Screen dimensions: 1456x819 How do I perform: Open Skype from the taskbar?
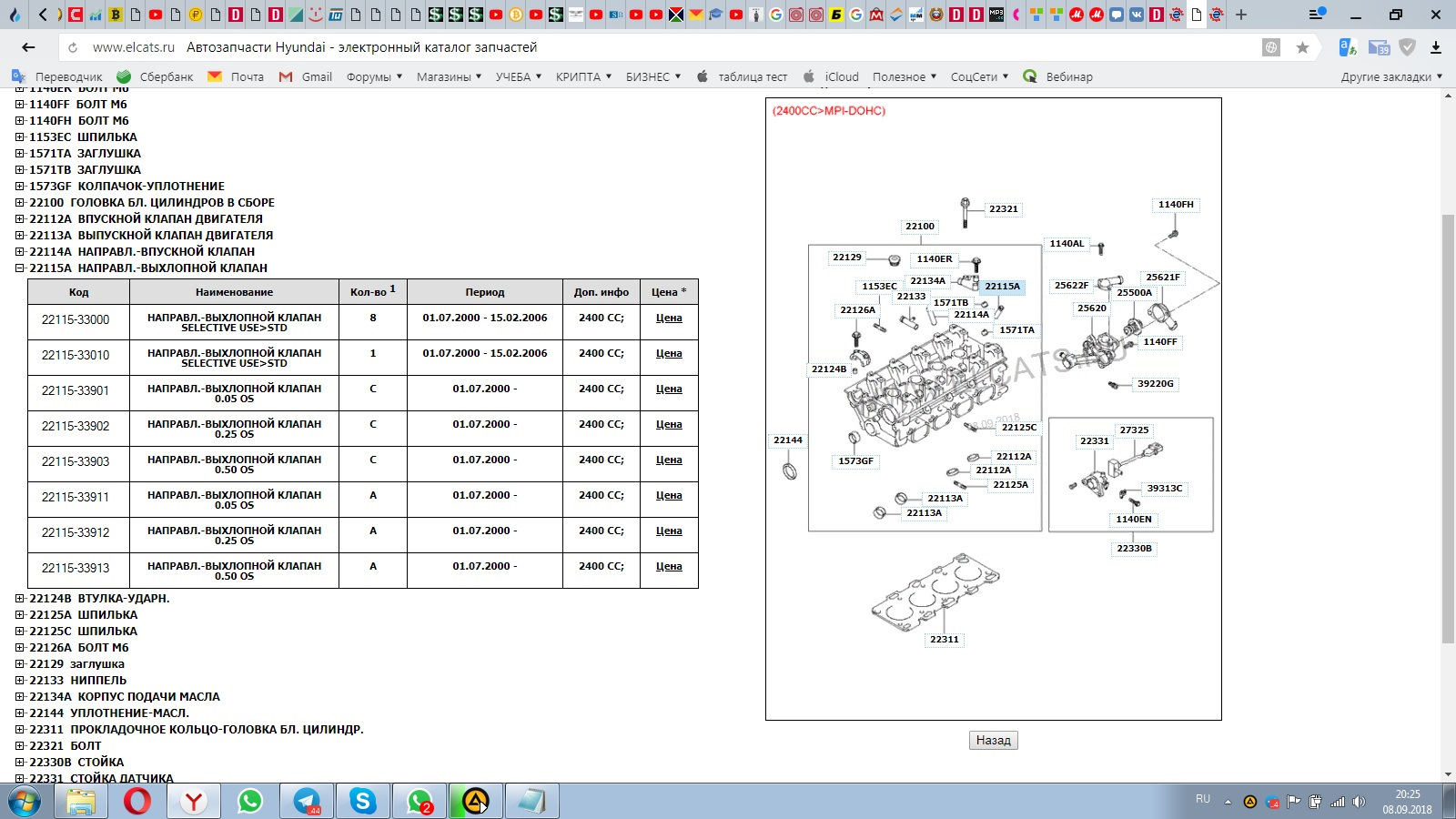click(x=363, y=802)
